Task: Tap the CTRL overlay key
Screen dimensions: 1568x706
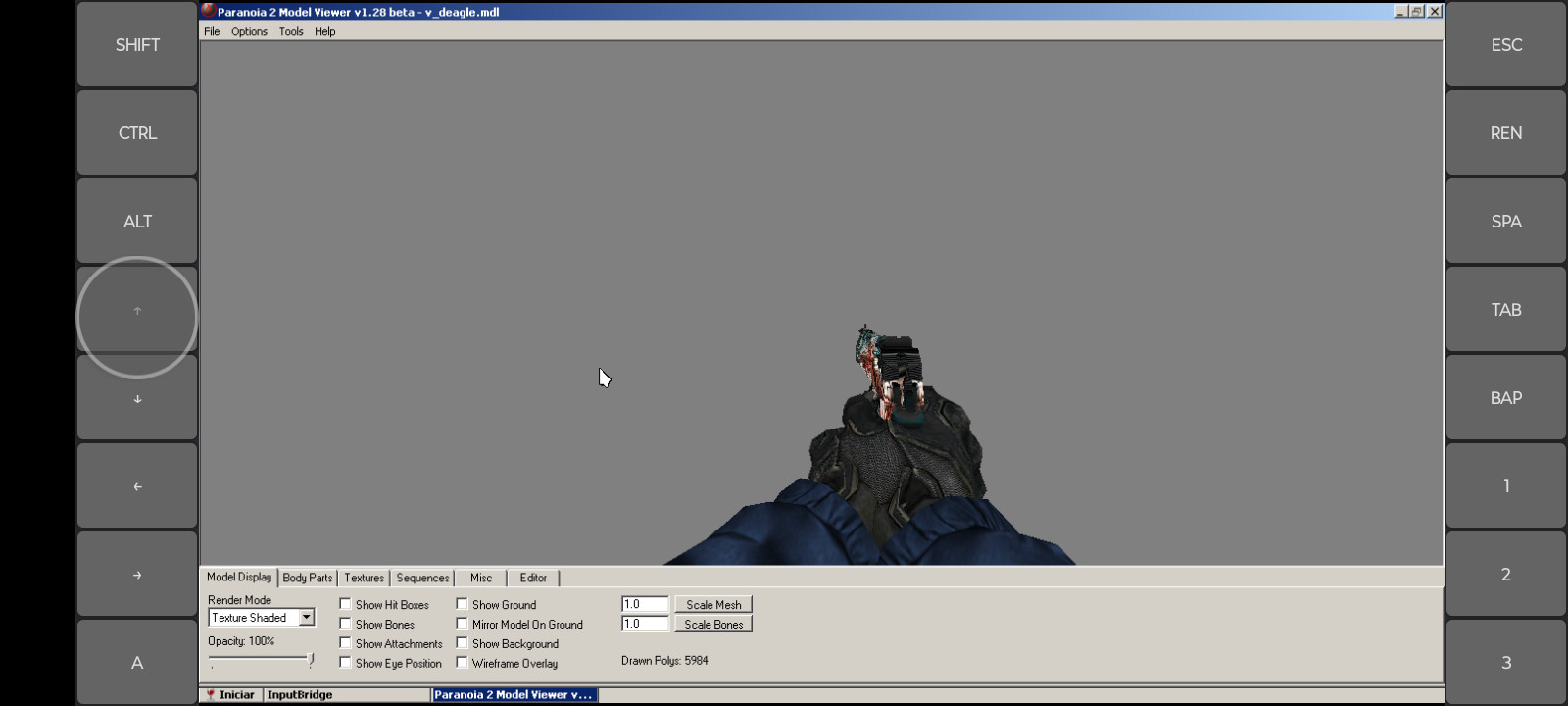Action: 137,133
